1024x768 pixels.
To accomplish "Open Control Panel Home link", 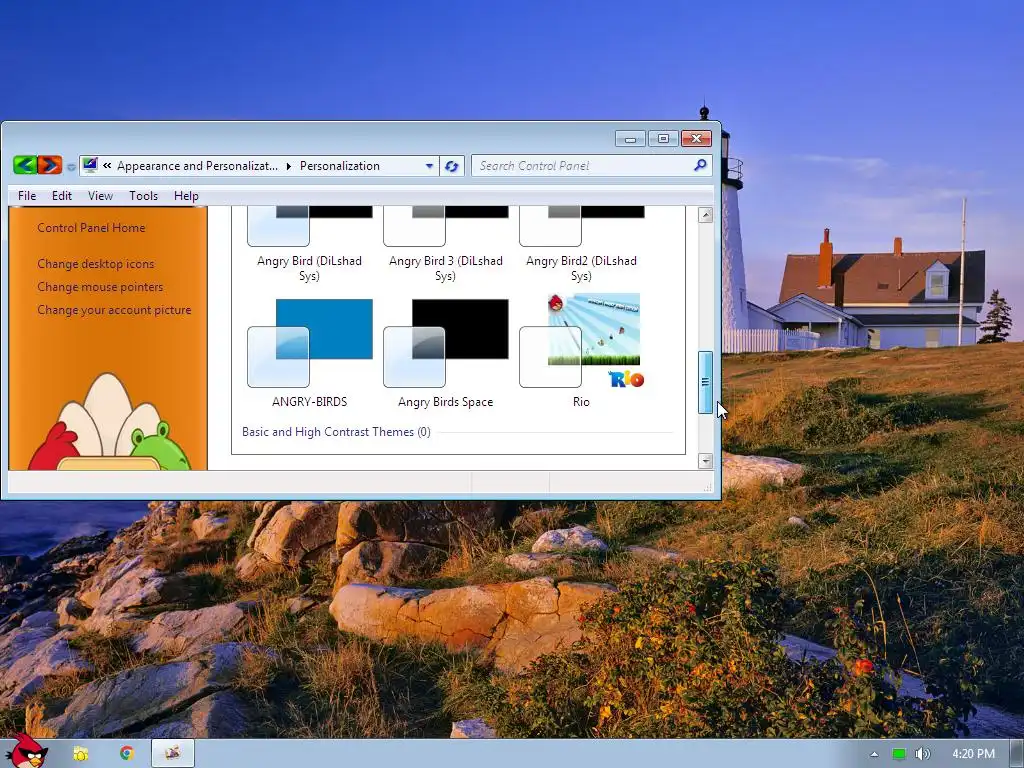I will point(91,228).
